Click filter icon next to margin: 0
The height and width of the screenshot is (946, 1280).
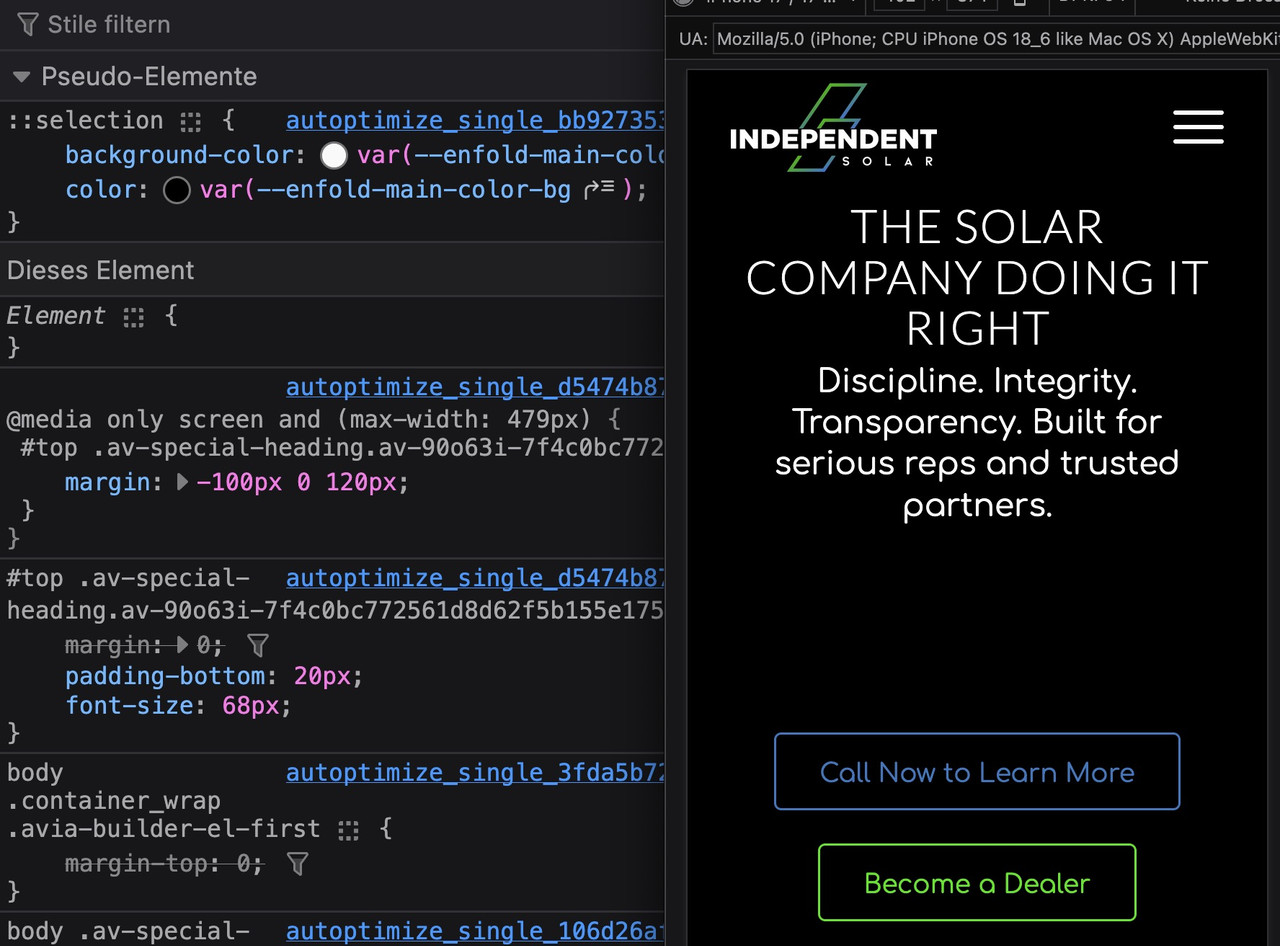[x=257, y=645]
